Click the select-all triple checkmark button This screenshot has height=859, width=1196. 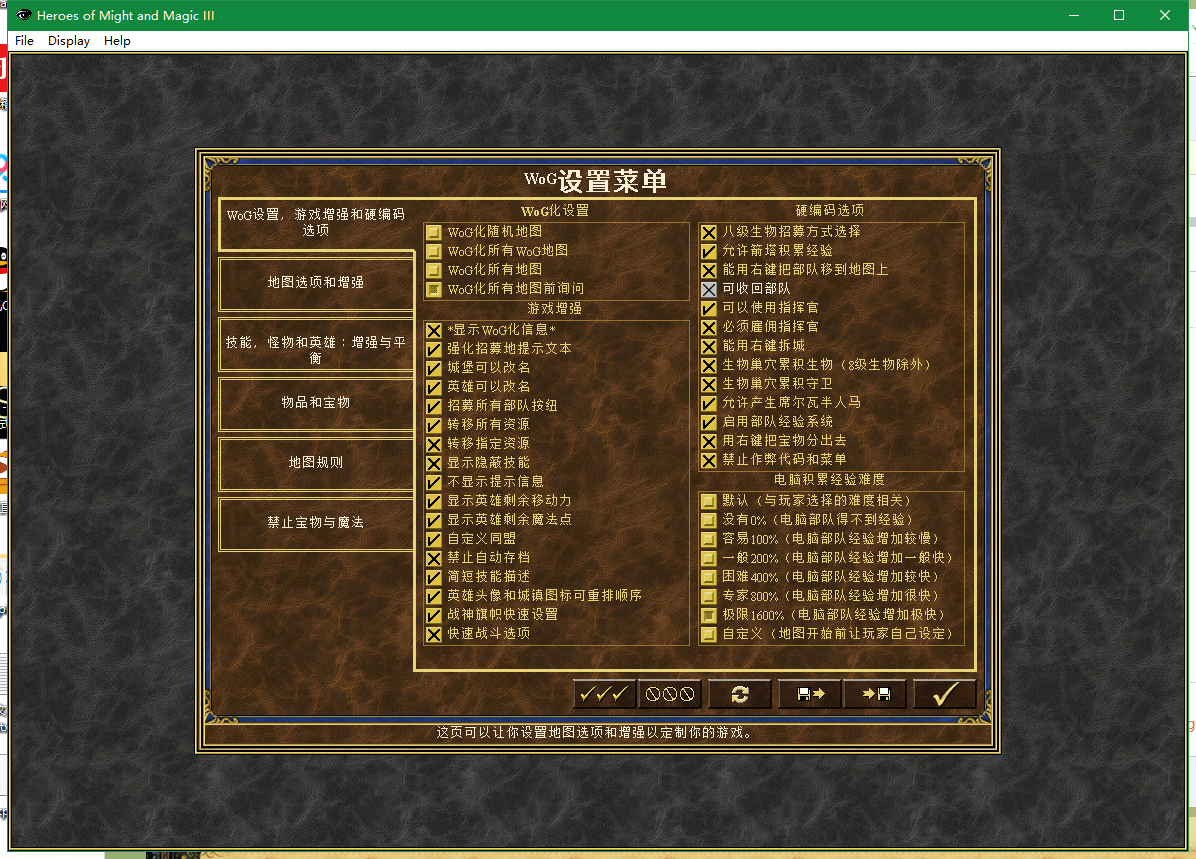coord(604,693)
